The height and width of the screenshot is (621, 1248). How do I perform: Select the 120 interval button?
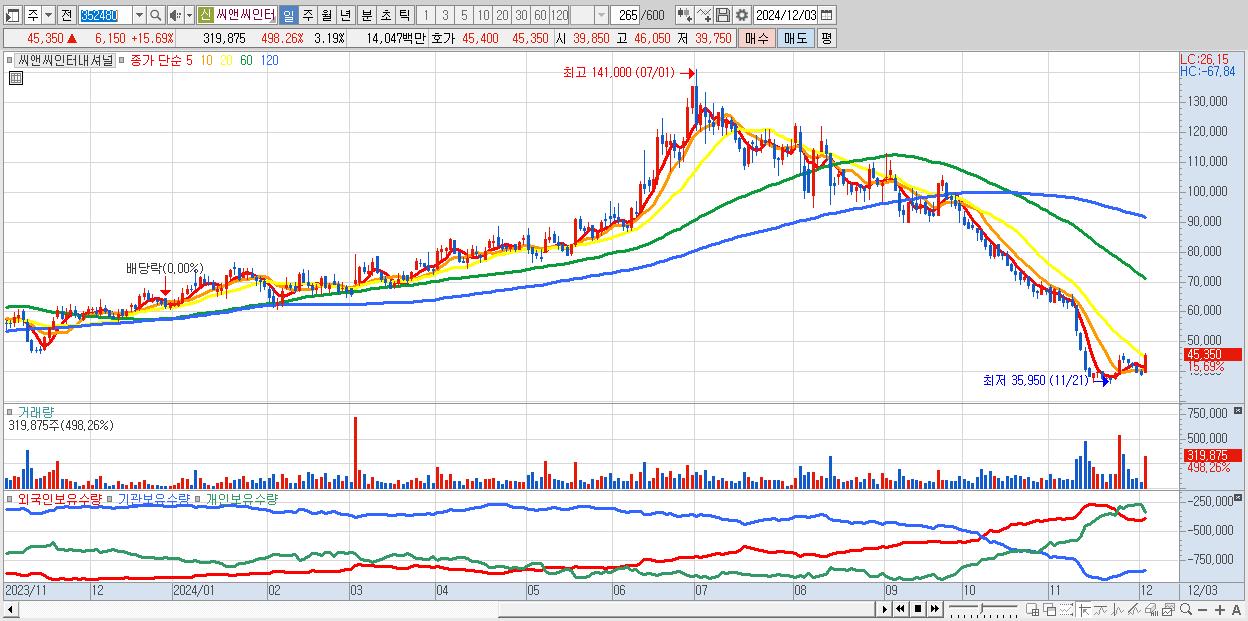coord(559,16)
